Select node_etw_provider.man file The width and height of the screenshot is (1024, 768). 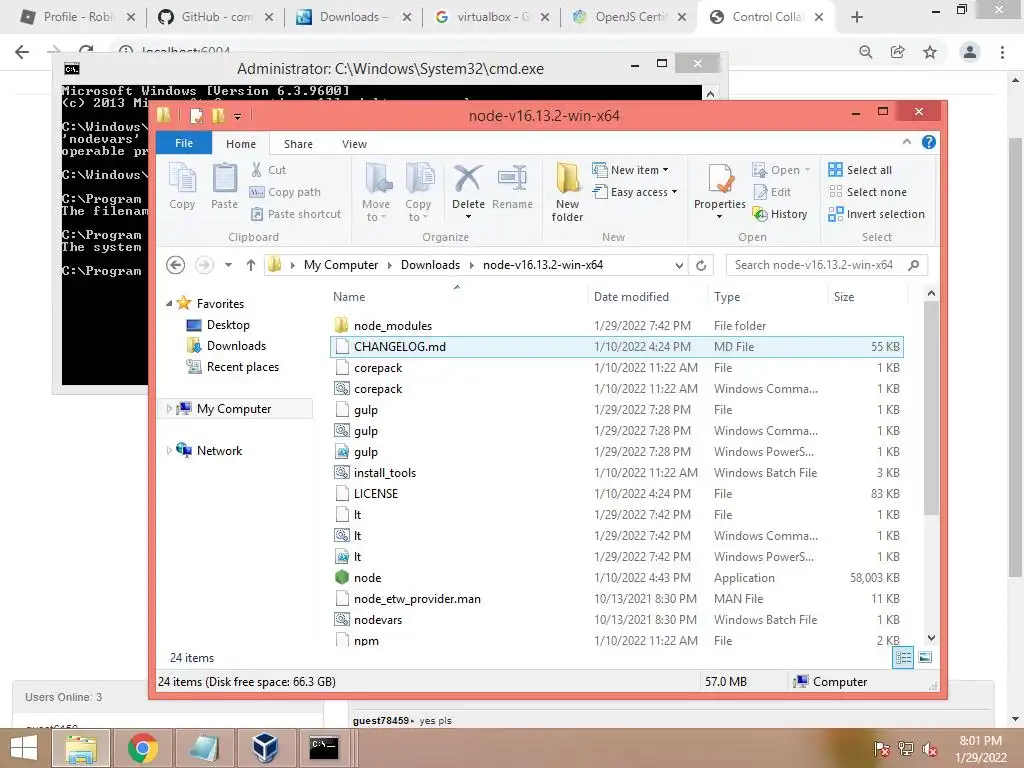(x=616, y=598)
